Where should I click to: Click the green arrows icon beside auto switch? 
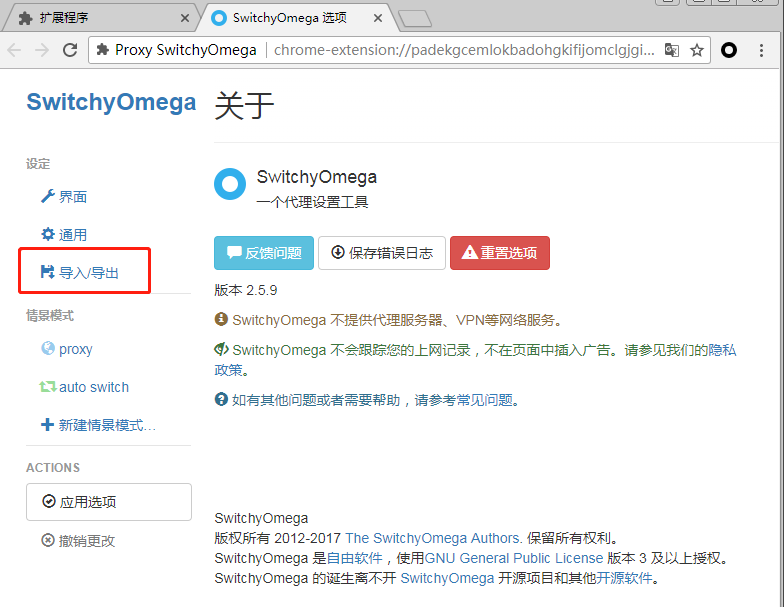pyautogui.click(x=48, y=386)
